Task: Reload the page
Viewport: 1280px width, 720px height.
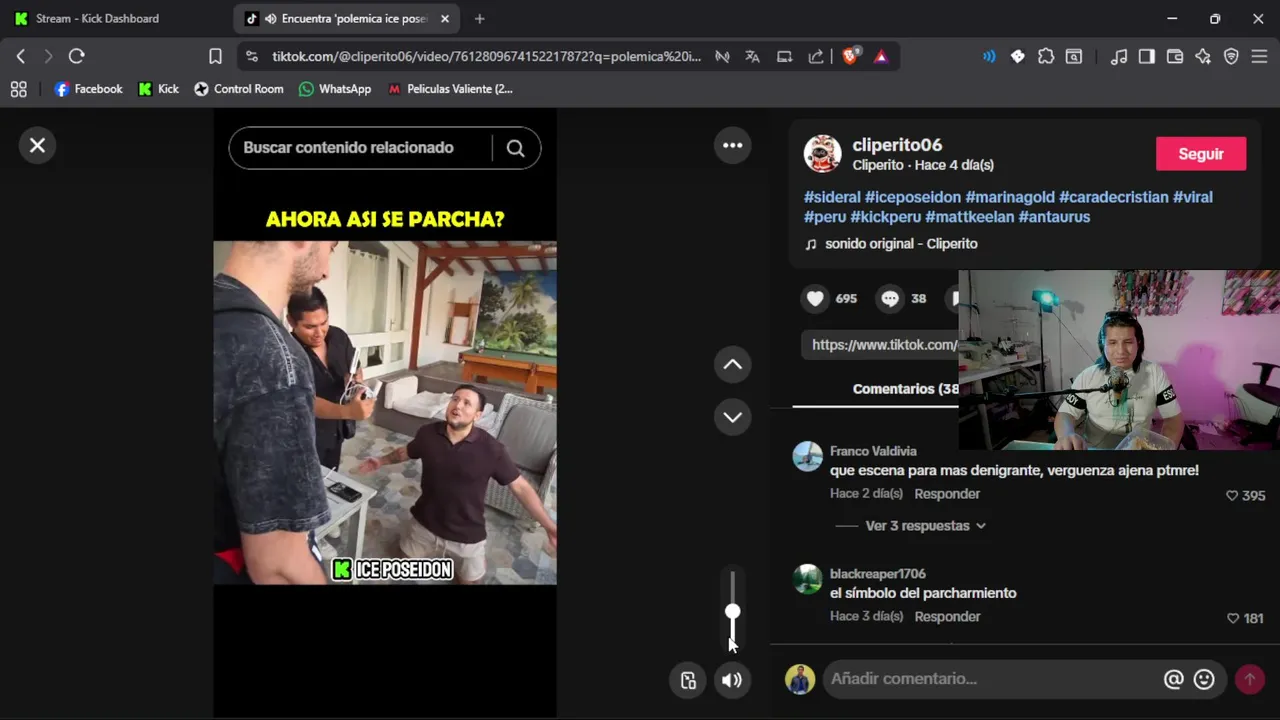Action: pyautogui.click(x=77, y=57)
